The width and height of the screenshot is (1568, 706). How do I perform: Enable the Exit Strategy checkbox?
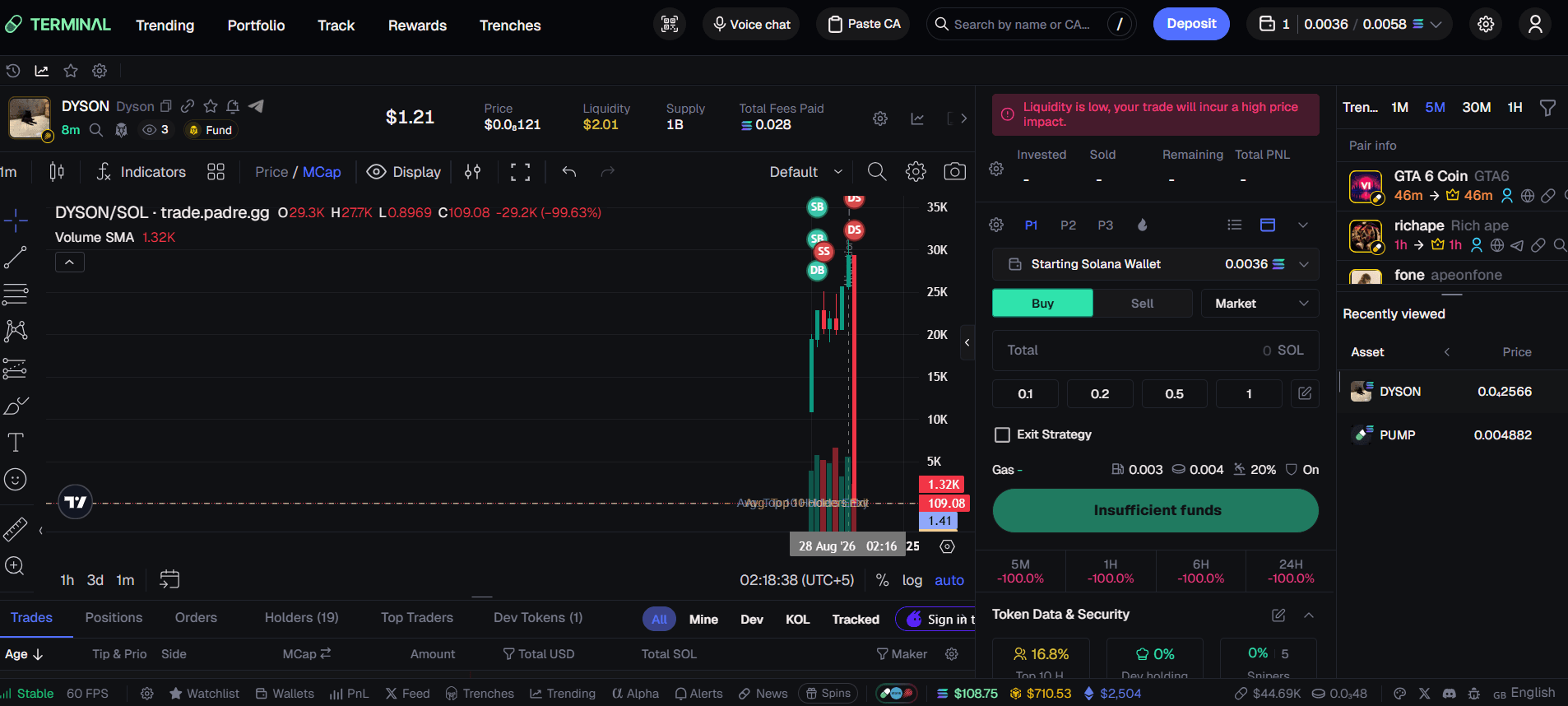coord(1002,434)
